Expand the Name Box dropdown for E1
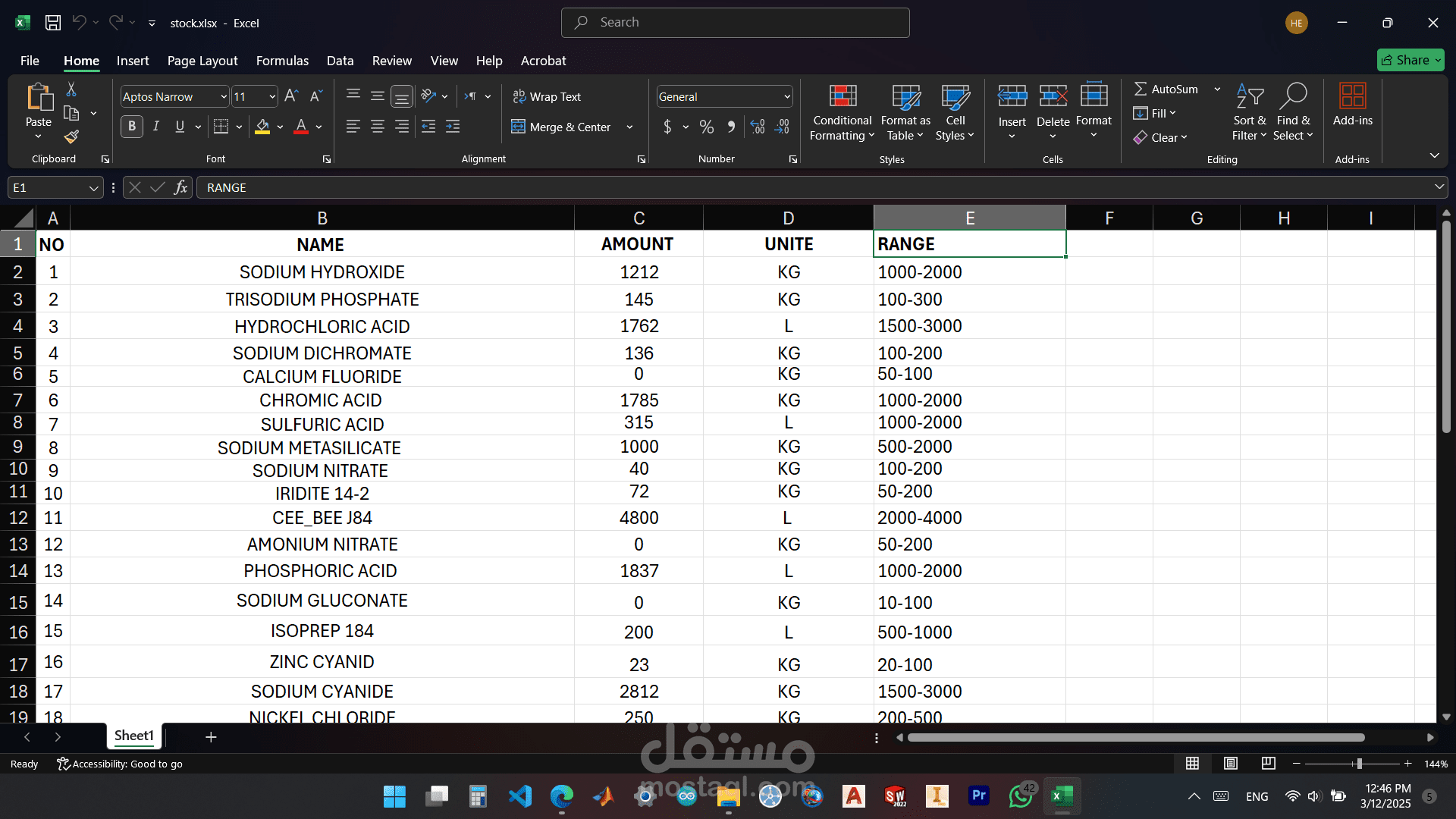 [x=93, y=188]
